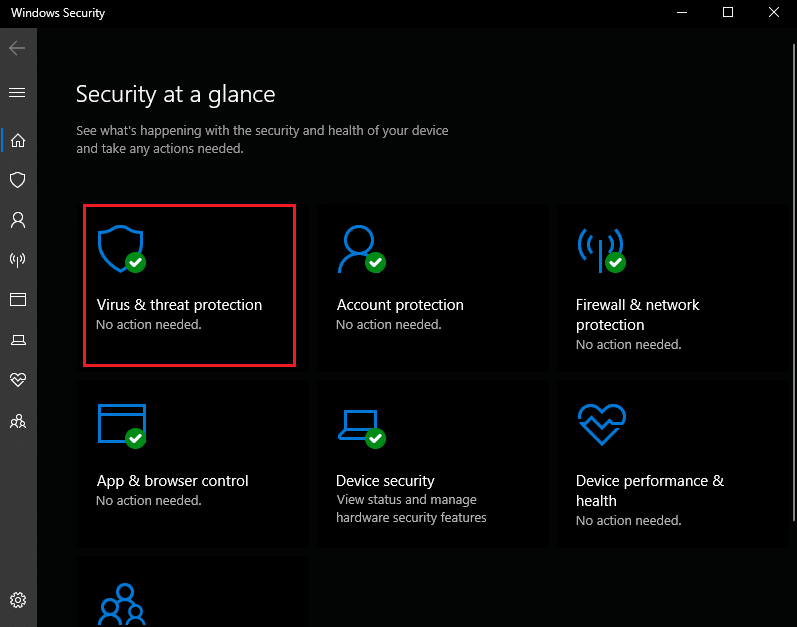Expand the hamburger navigation menu
797x627 pixels.
pyautogui.click(x=17, y=92)
